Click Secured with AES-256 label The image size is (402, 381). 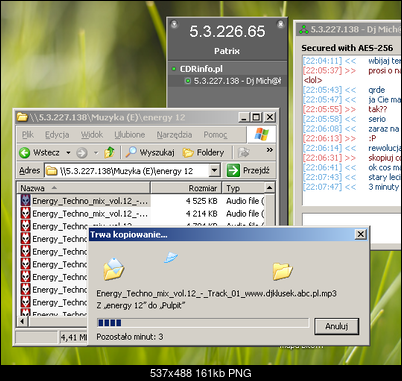[347, 48]
